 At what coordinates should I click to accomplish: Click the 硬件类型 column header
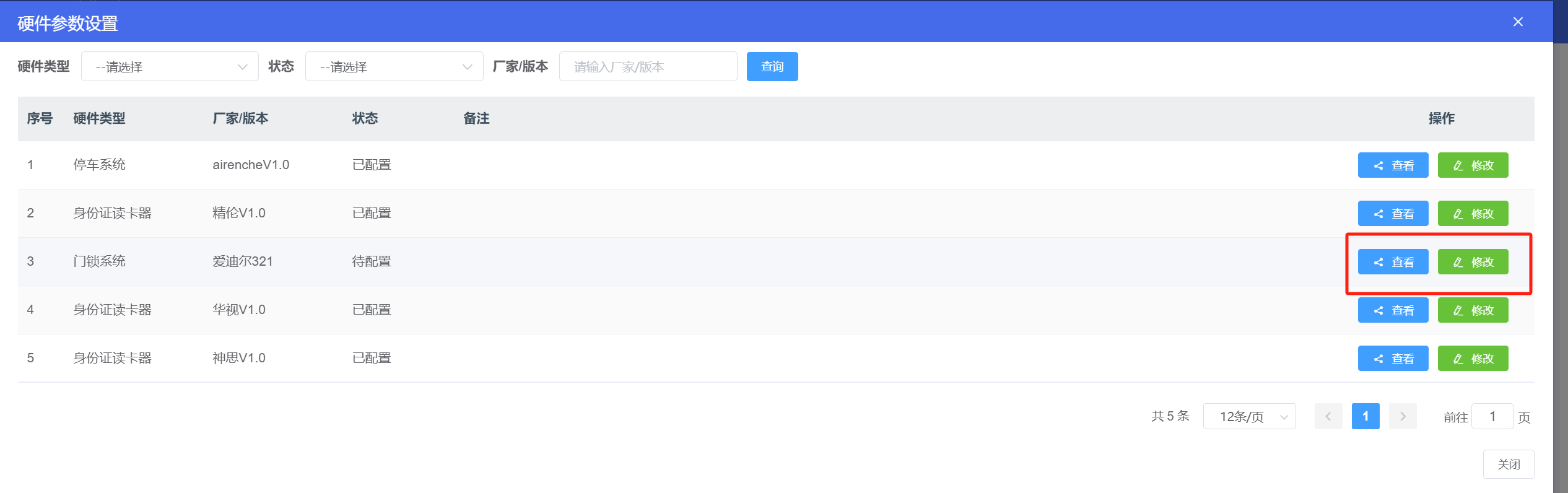tap(99, 118)
